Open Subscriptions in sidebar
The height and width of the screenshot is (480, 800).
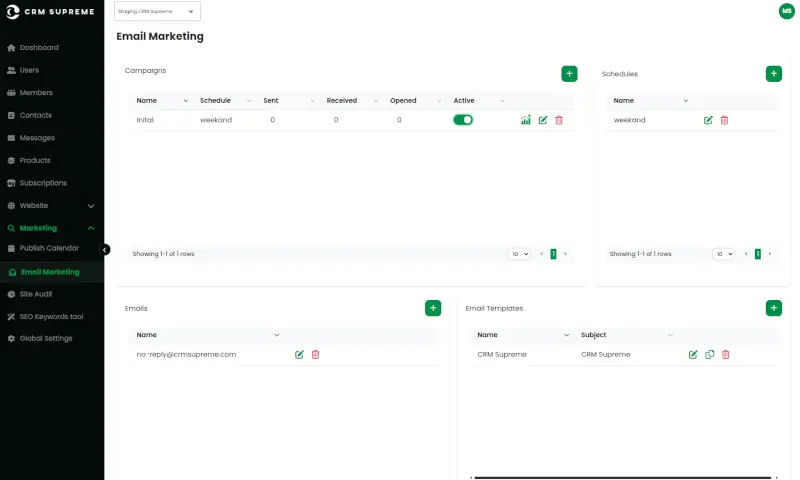tap(37, 183)
